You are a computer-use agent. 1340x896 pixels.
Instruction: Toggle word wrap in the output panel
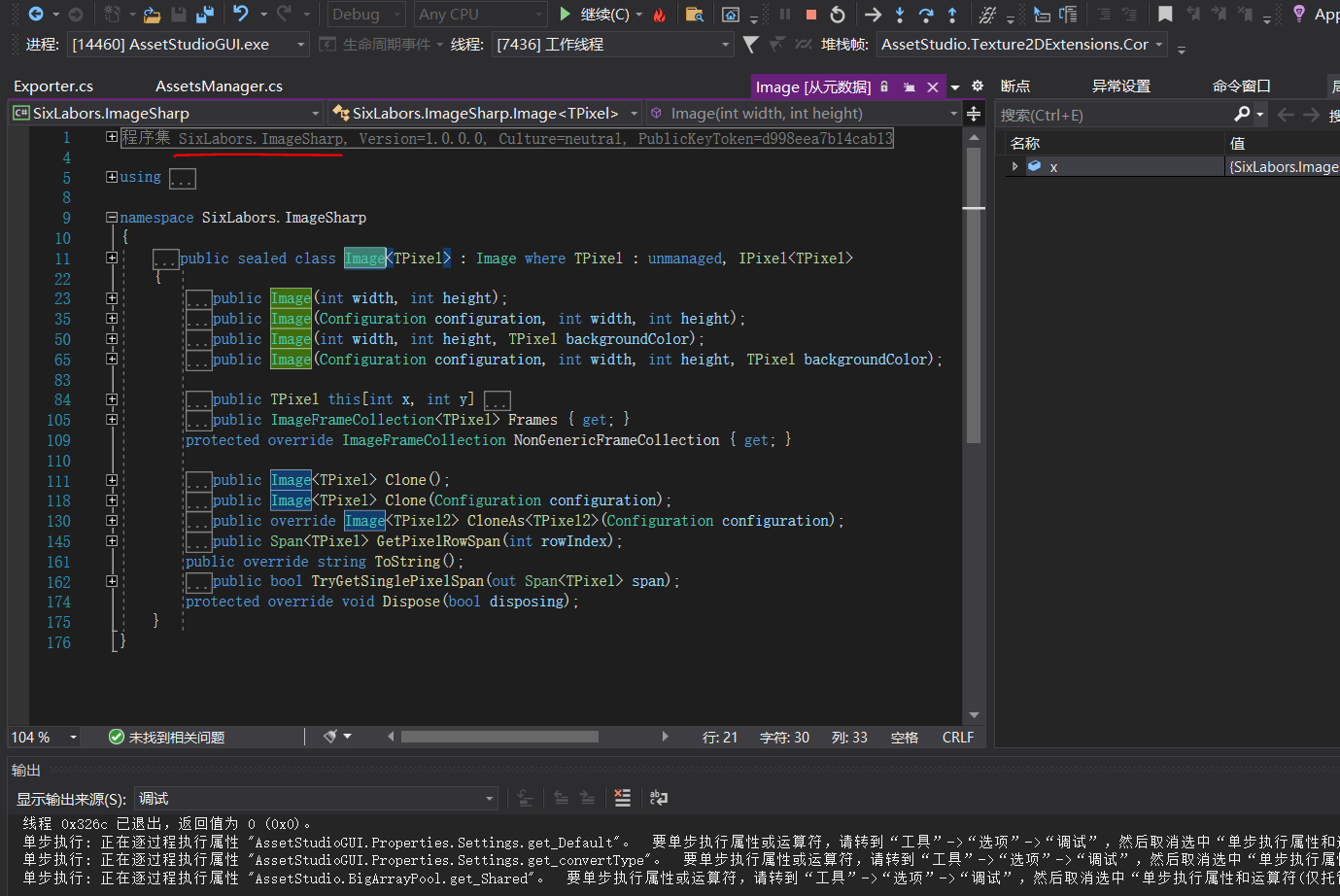point(659,798)
